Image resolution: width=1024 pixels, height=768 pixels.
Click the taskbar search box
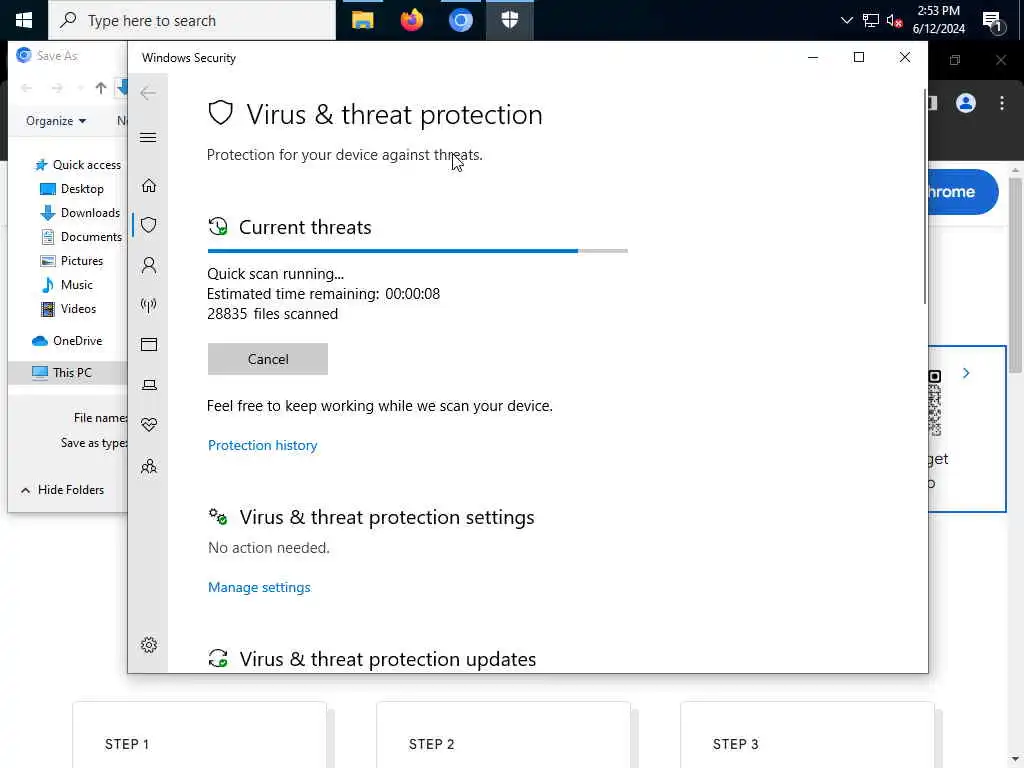pyautogui.click(x=192, y=20)
